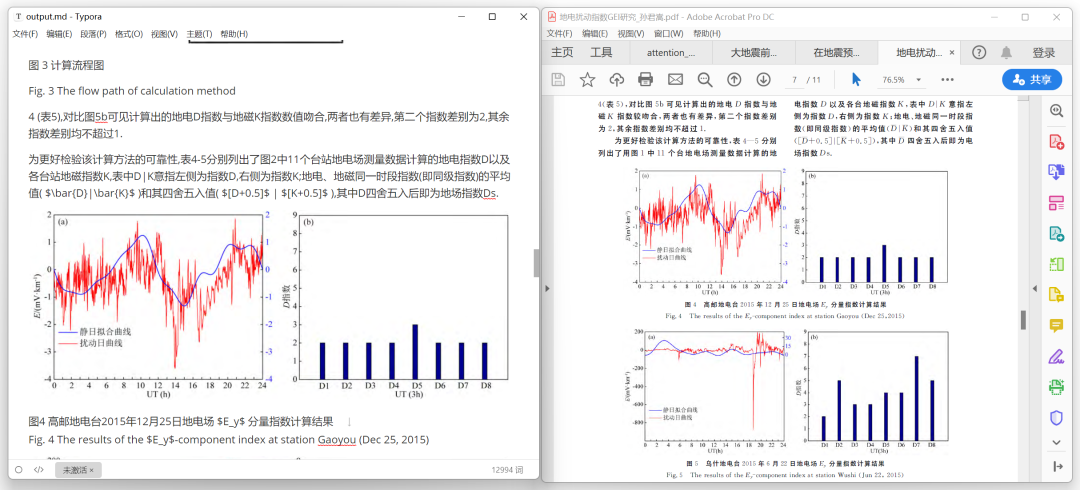Click the word Gaoyou in Typora caption
This screenshot has height=490, width=1080.
coord(337,439)
